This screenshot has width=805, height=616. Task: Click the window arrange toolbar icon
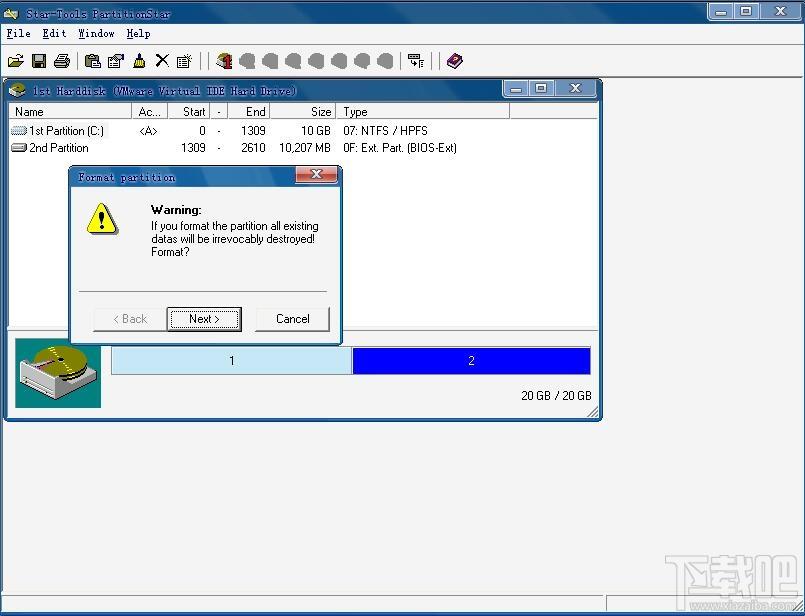point(416,61)
